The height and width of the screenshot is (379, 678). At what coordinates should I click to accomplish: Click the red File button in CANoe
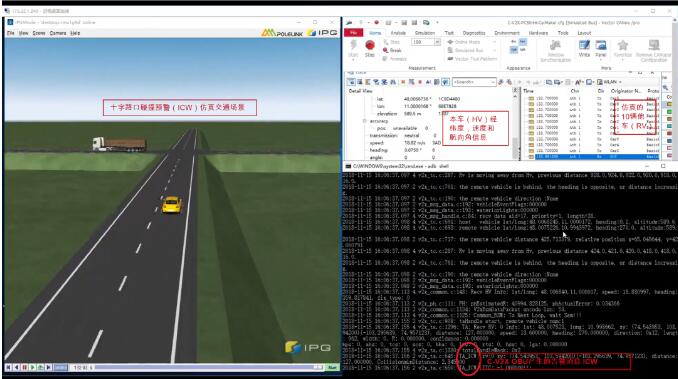pos(353,33)
